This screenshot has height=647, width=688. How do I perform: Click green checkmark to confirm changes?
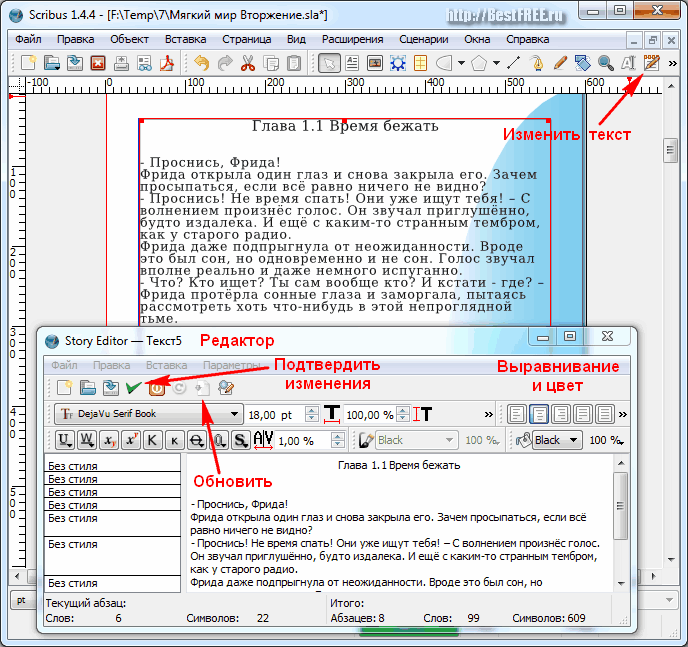(133, 388)
